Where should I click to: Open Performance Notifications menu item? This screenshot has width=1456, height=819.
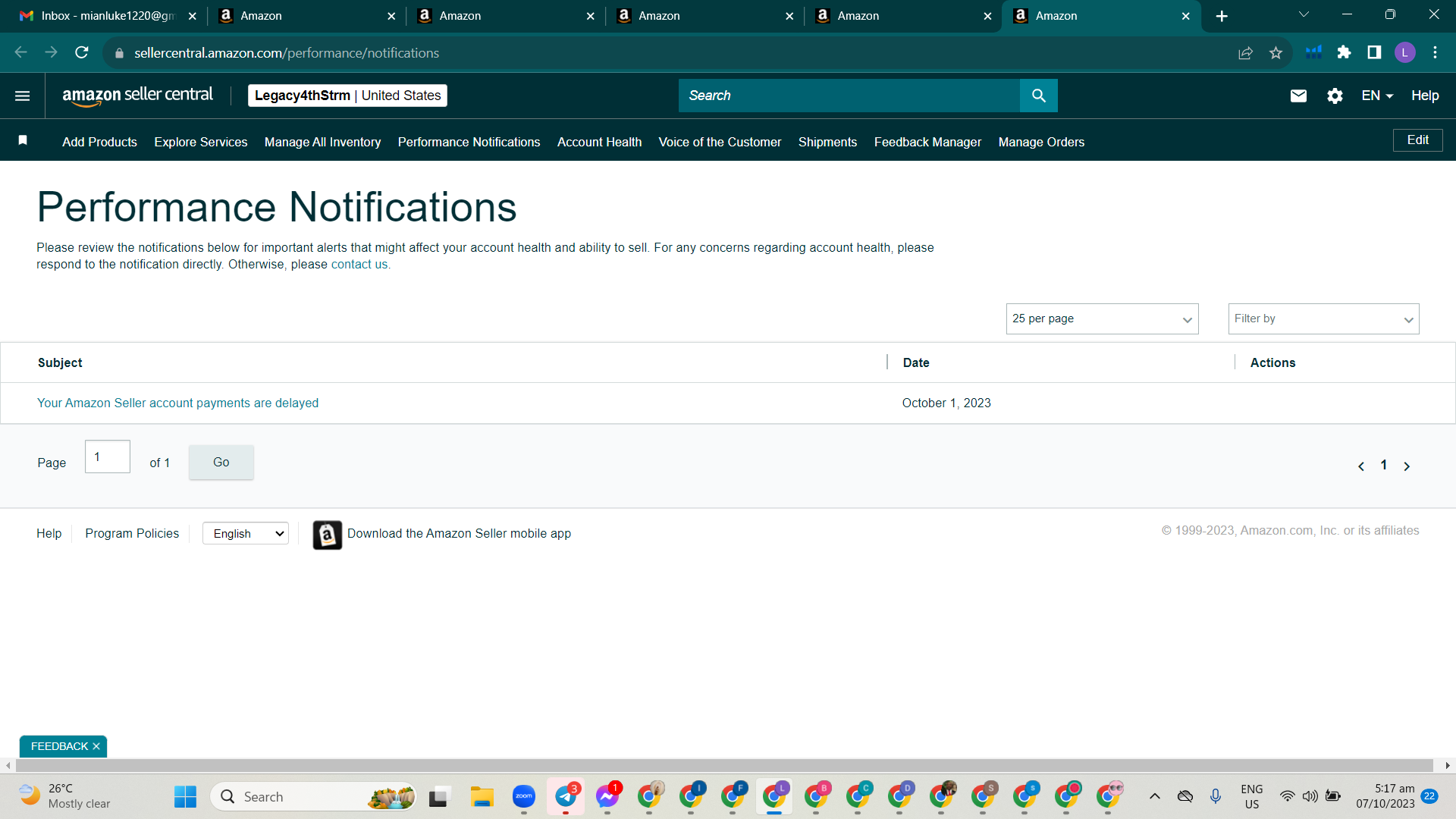pyautogui.click(x=469, y=142)
